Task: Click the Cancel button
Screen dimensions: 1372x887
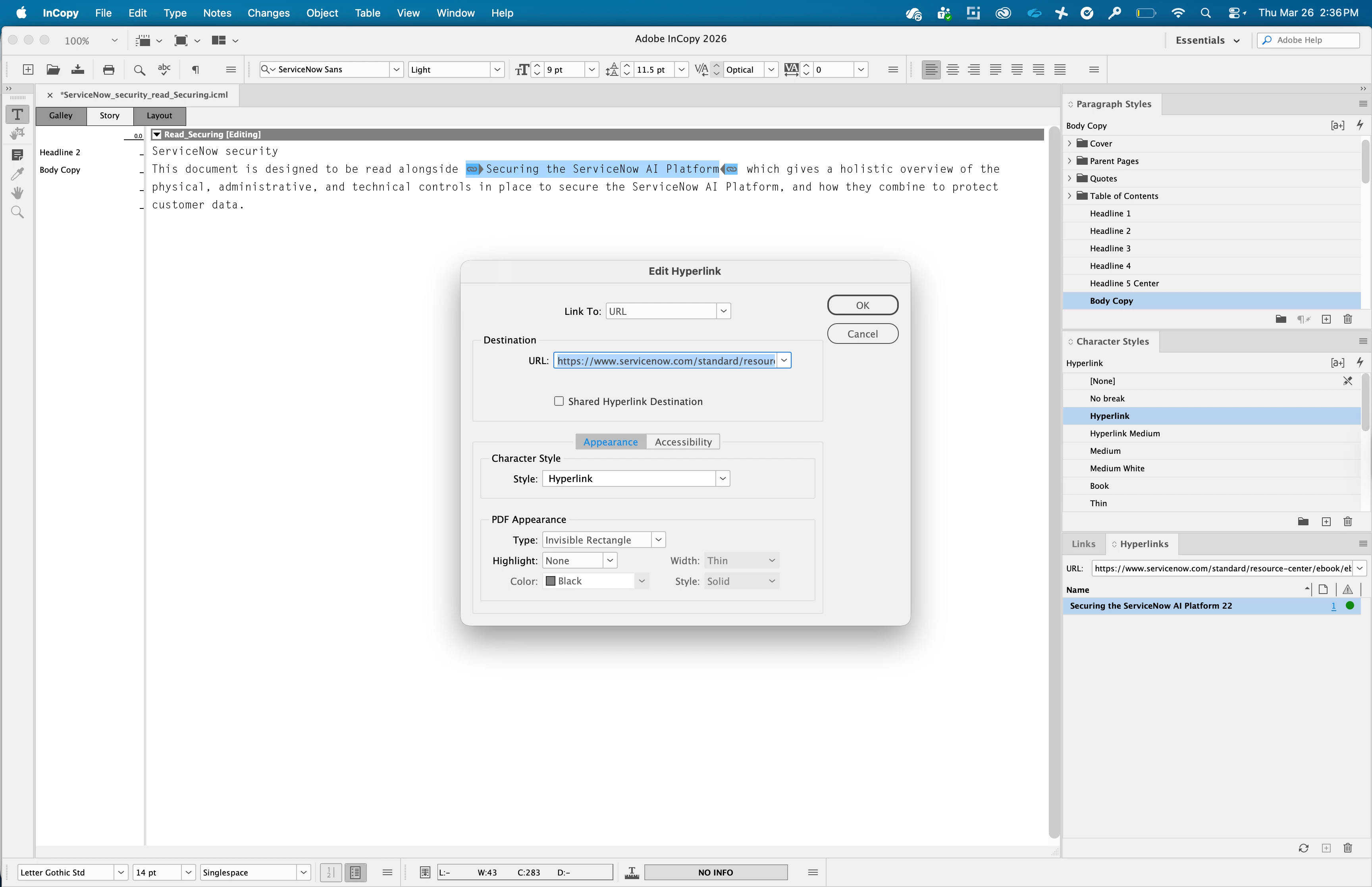Action: 862,334
